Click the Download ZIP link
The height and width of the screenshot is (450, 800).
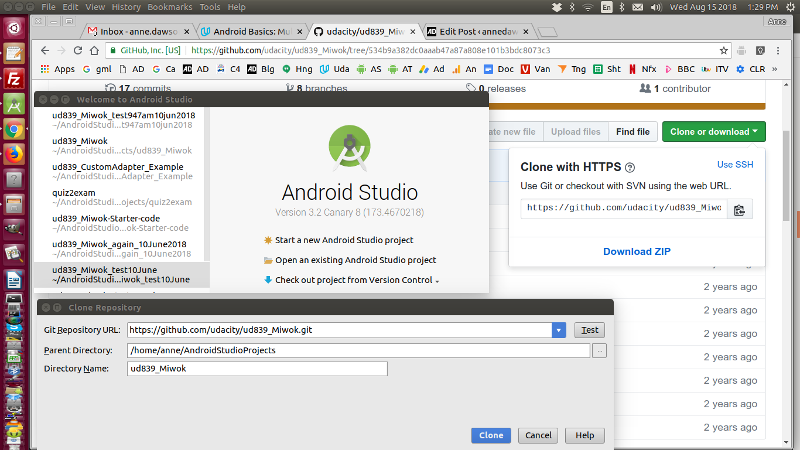click(x=637, y=252)
